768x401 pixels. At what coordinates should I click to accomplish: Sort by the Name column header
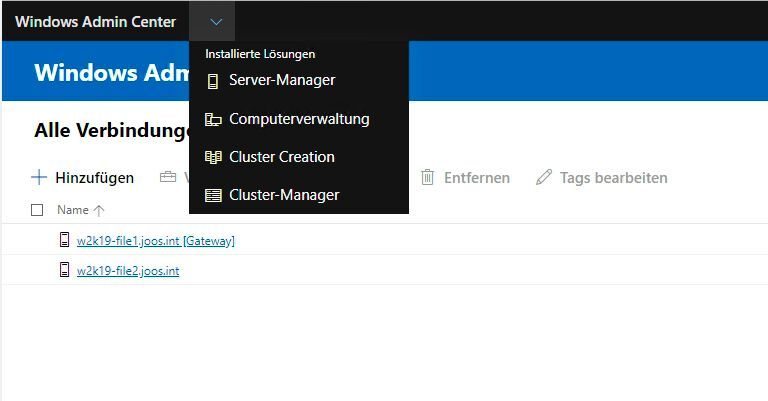[x=73, y=210]
